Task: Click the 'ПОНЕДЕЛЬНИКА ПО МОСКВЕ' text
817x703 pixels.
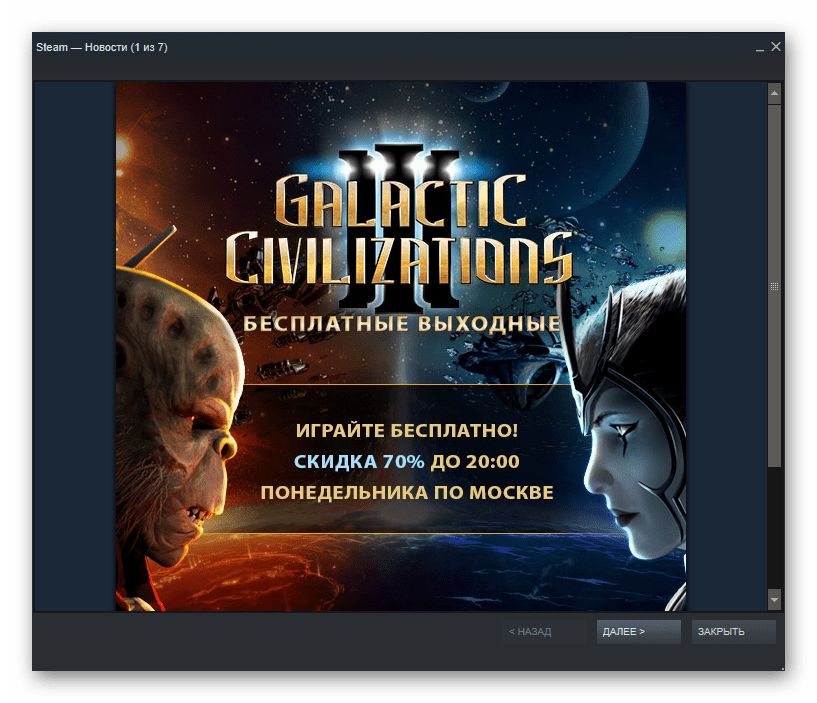Action: pyautogui.click(x=407, y=492)
